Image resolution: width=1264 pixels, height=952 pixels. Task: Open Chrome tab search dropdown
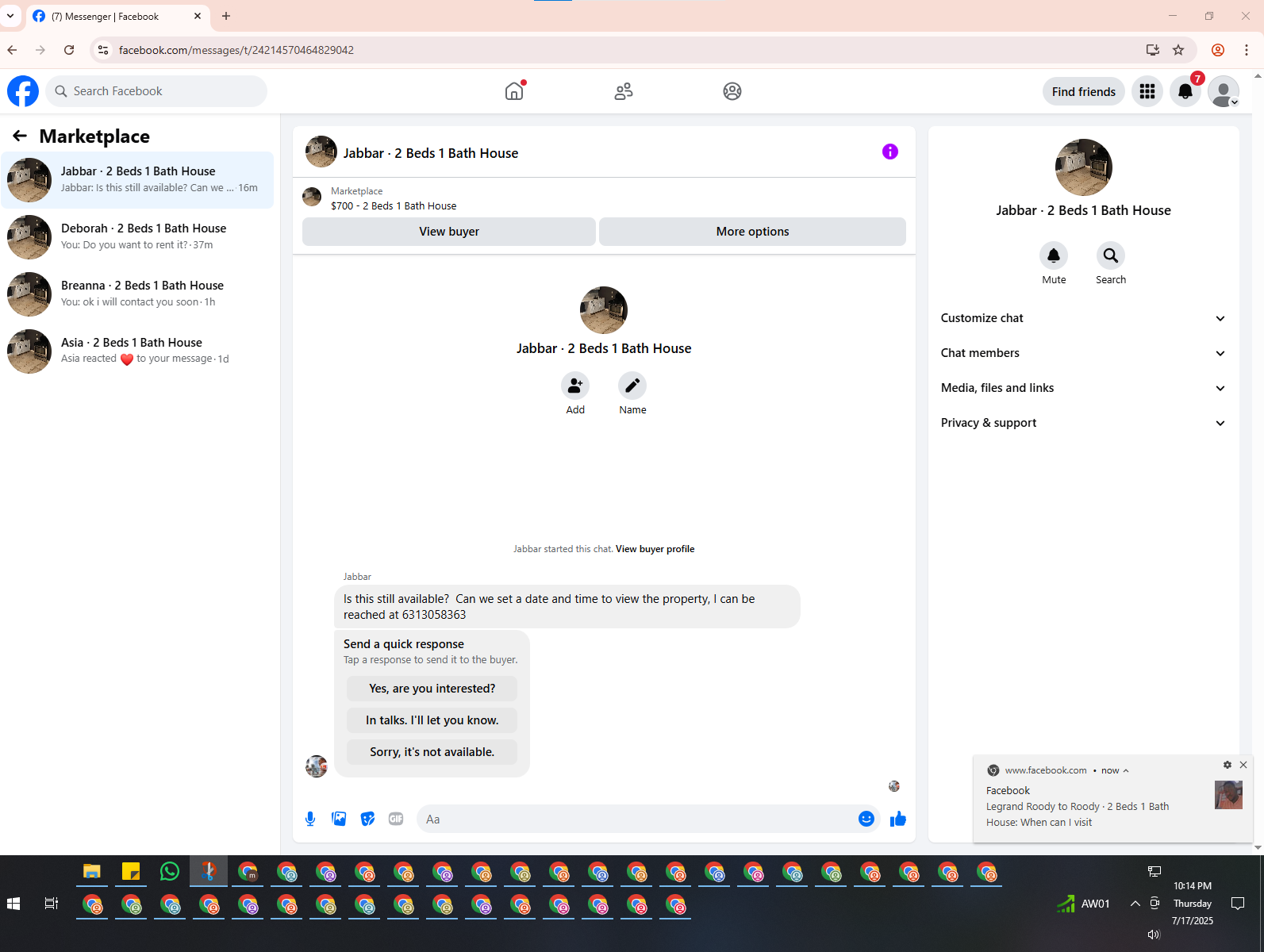tap(10, 16)
